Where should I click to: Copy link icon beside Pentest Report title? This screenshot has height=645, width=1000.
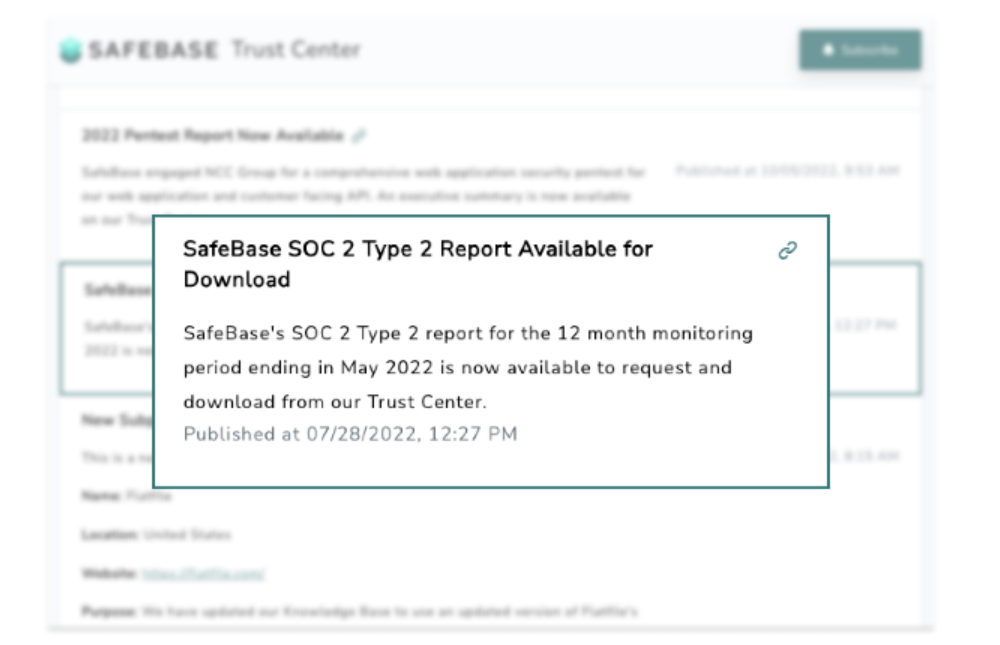pyautogui.click(x=360, y=135)
